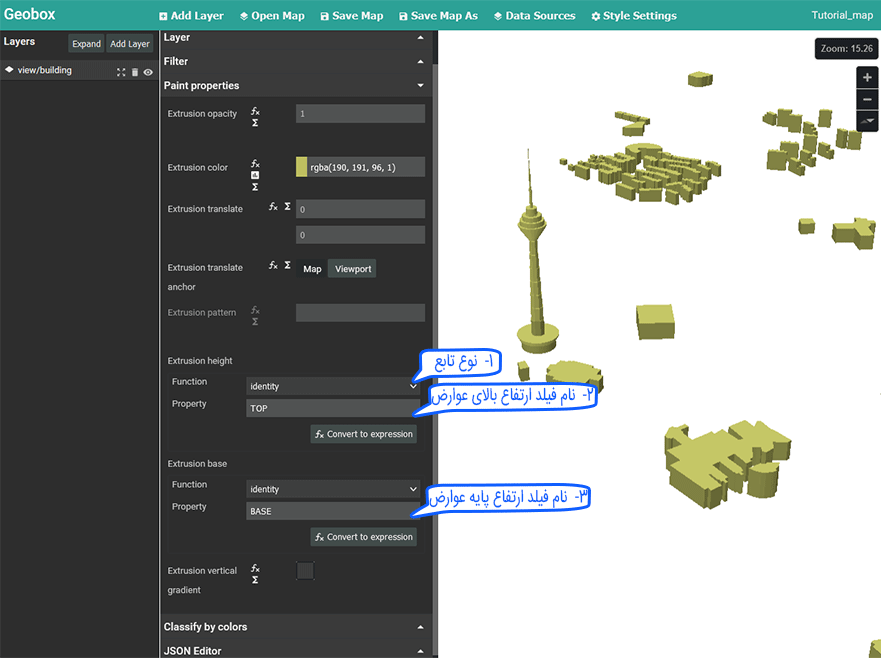
Task: Hide the view/building layer with eye icon
Action: coord(148,72)
